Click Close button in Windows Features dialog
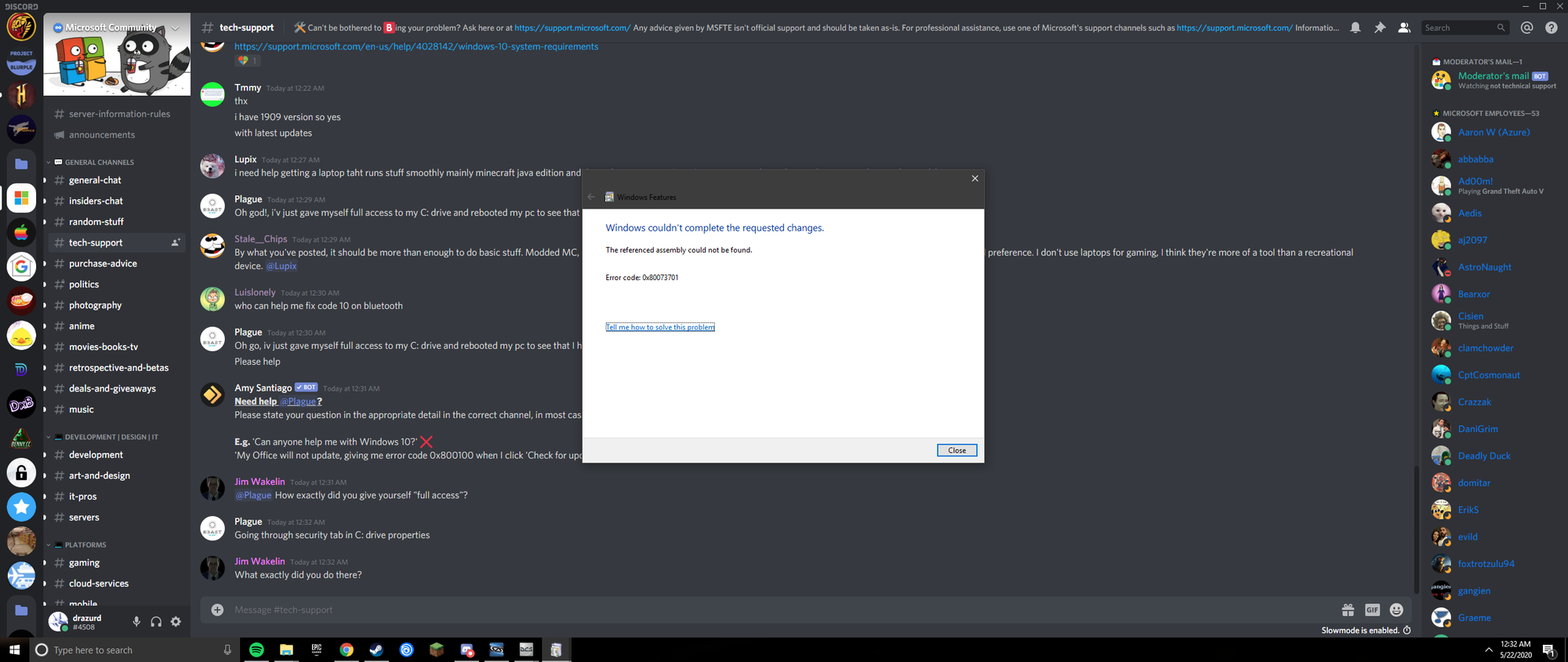The width and height of the screenshot is (1568, 662). pyautogui.click(x=957, y=450)
